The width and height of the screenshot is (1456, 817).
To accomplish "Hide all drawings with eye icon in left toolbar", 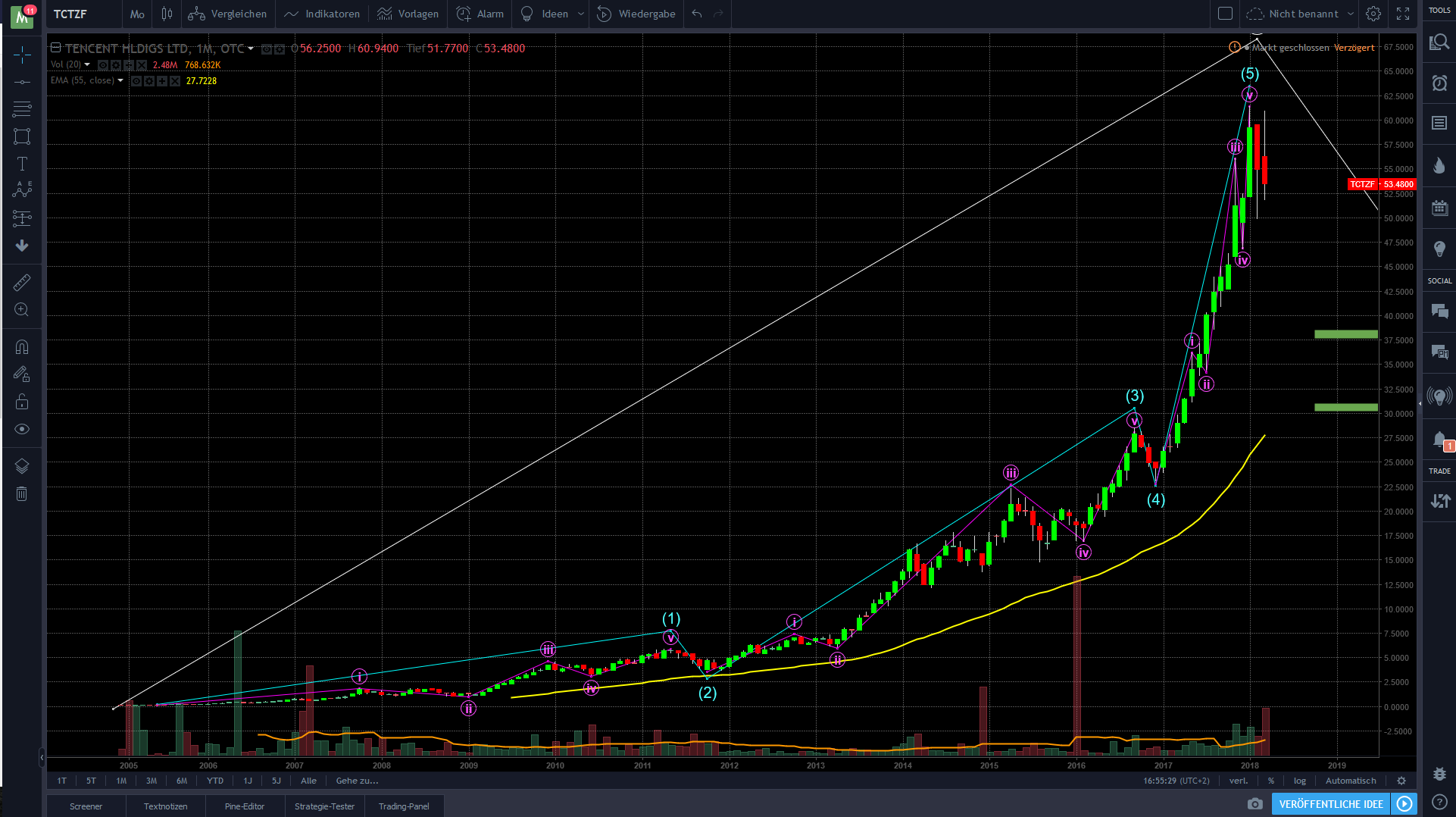I will (22, 429).
